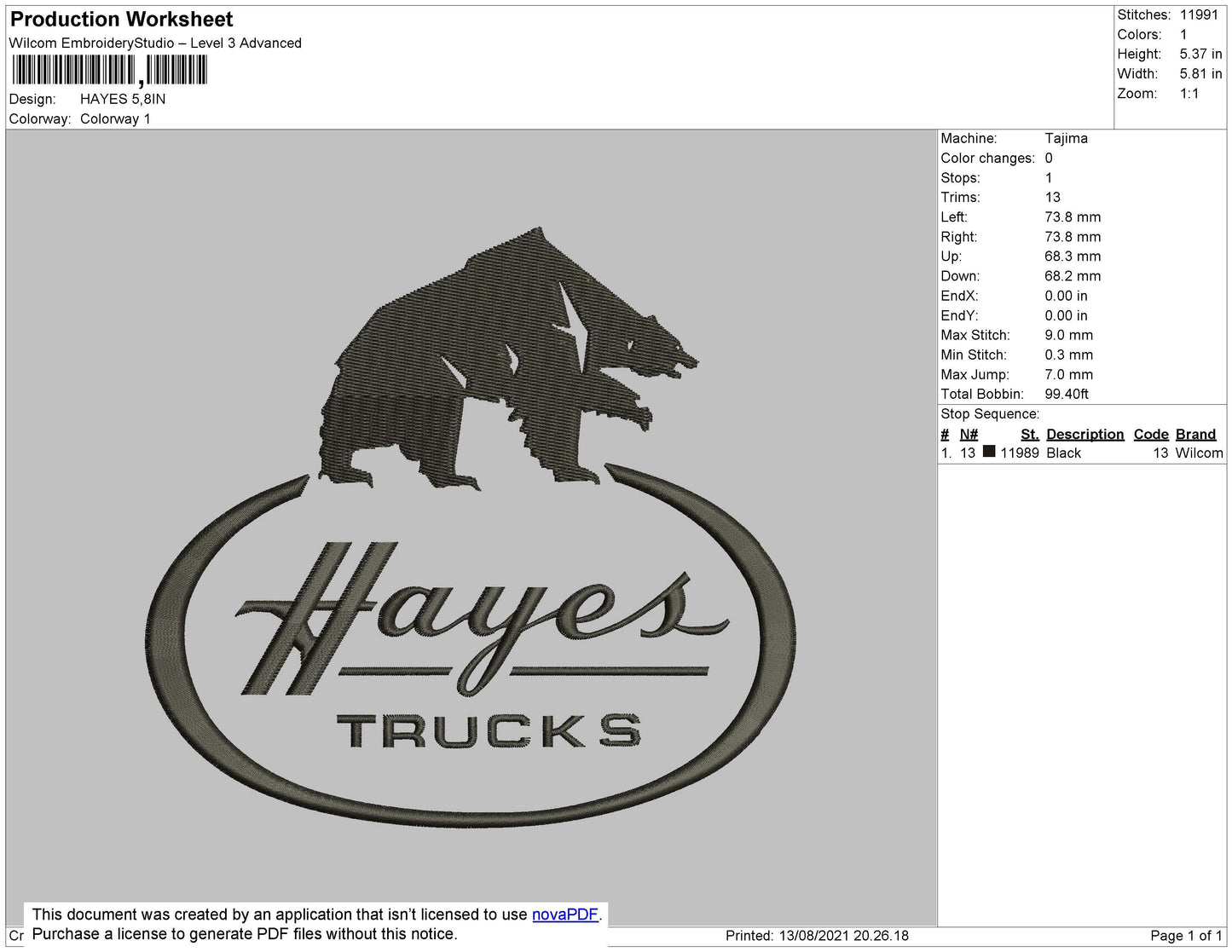
Task: Click the 'Page 1 of 1' indicator
Action: coord(1186,936)
